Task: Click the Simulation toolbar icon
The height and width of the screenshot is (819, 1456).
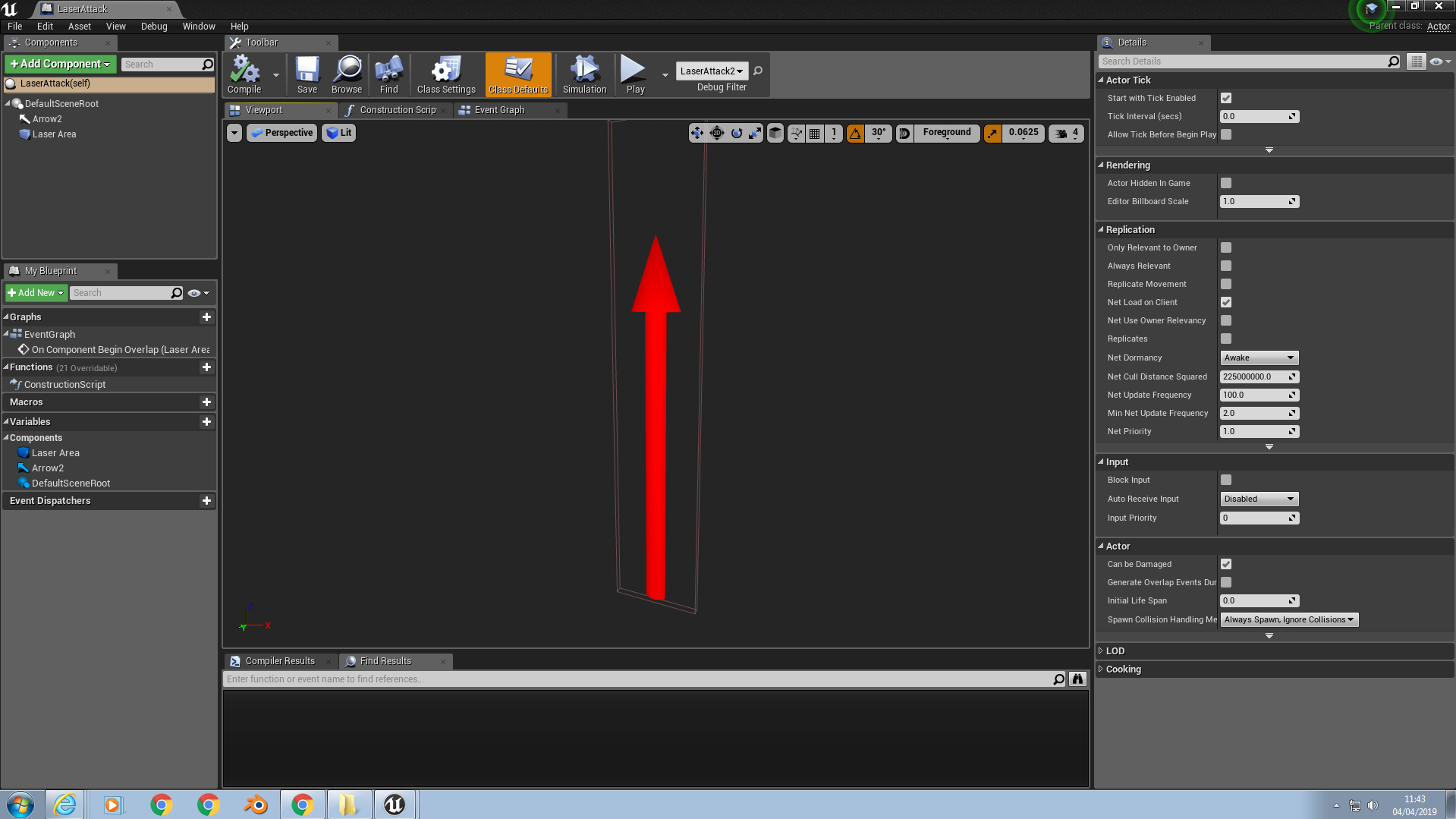Action: (x=584, y=74)
